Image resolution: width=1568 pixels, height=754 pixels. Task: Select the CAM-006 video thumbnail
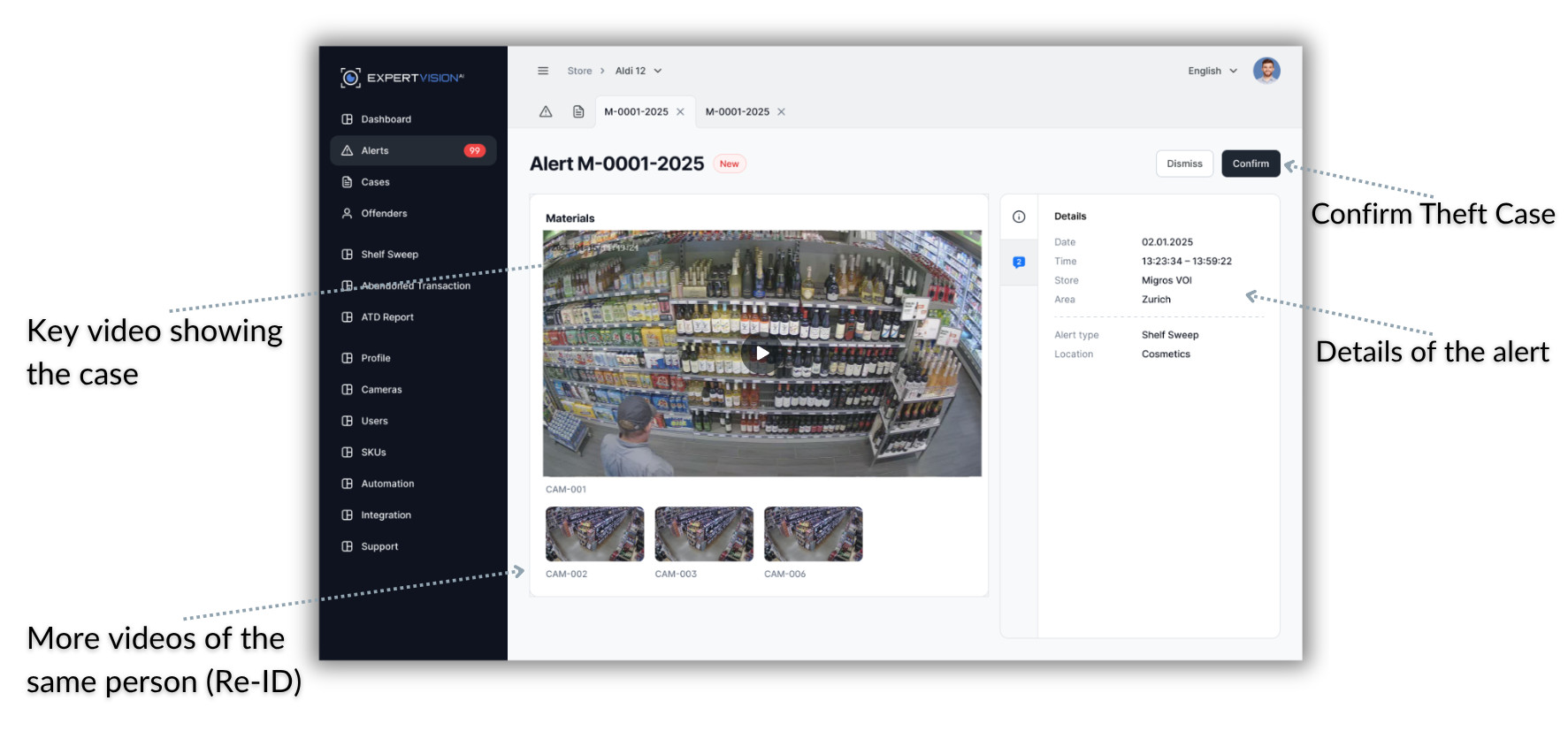pyautogui.click(x=813, y=534)
